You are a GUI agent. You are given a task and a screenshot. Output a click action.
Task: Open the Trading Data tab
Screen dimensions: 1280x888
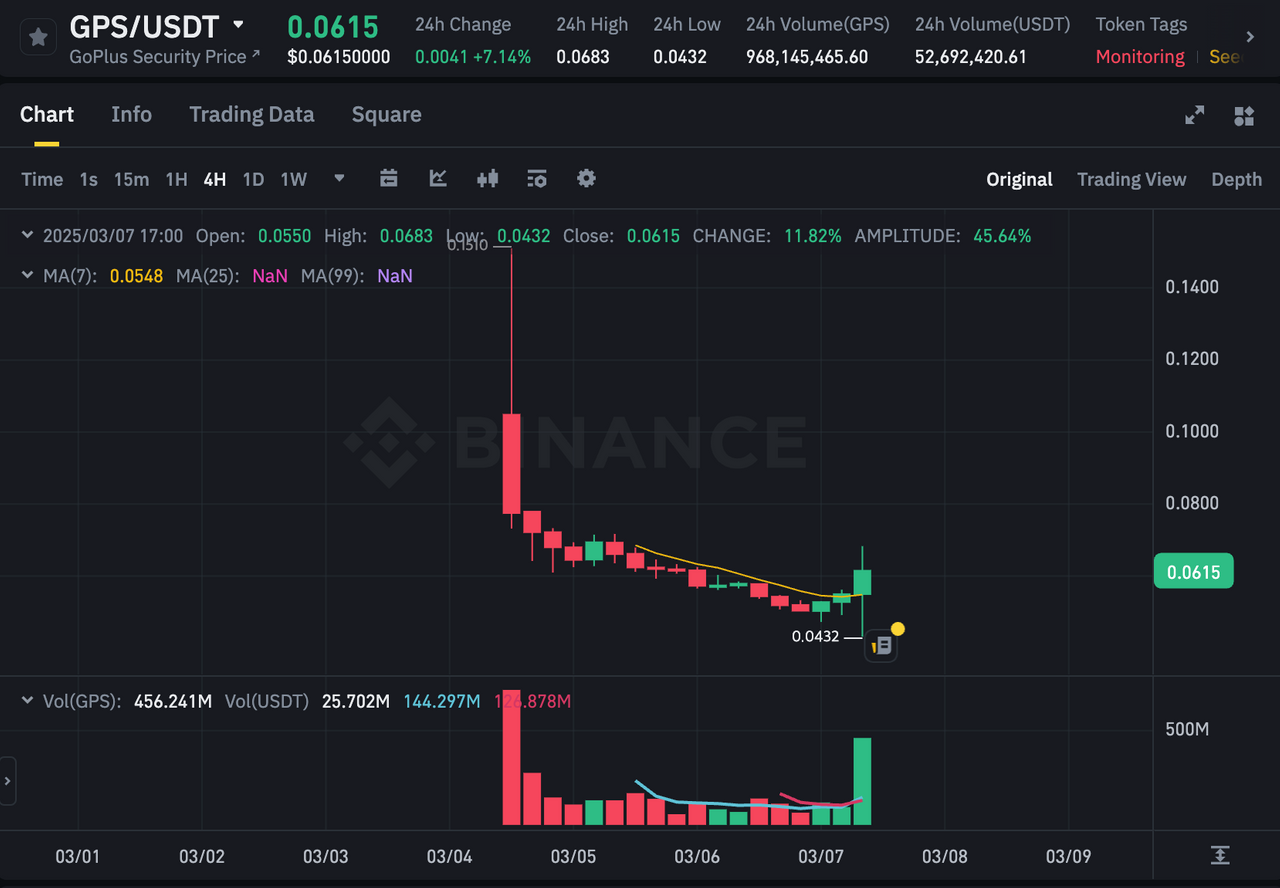pos(252,114)
